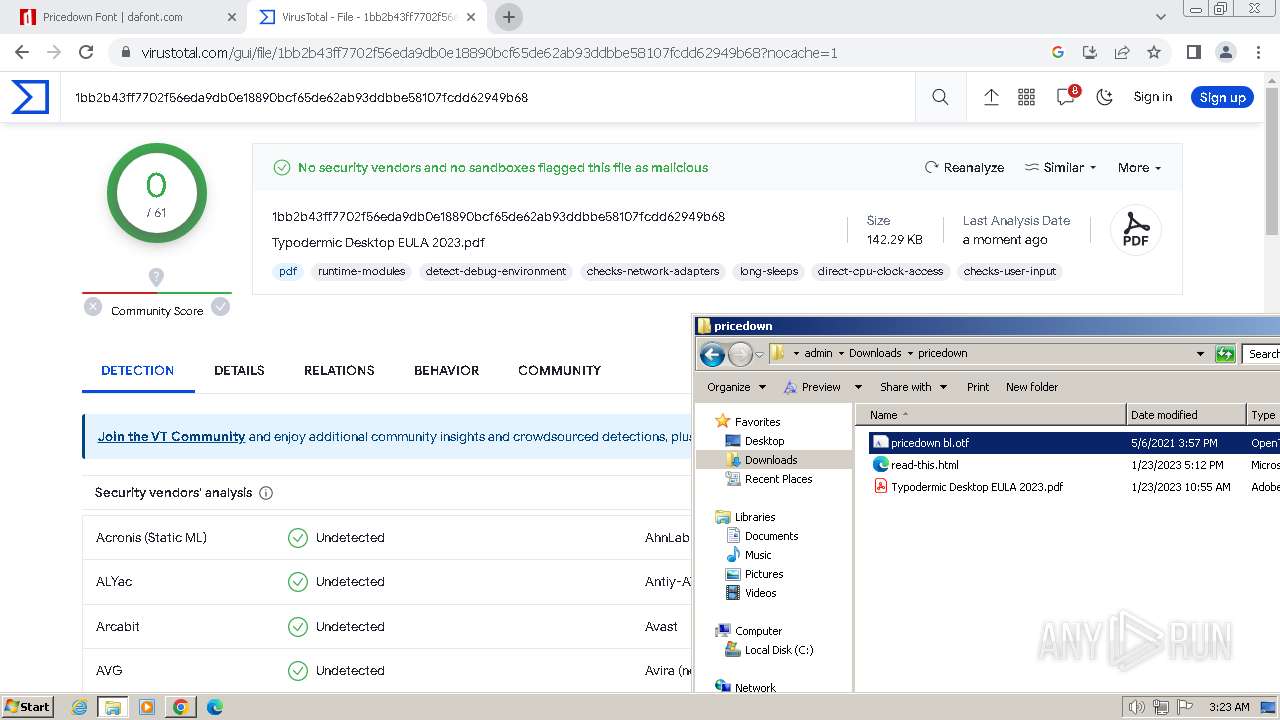Open Preview dropdown arrow in Explorer

click(860, 387)
